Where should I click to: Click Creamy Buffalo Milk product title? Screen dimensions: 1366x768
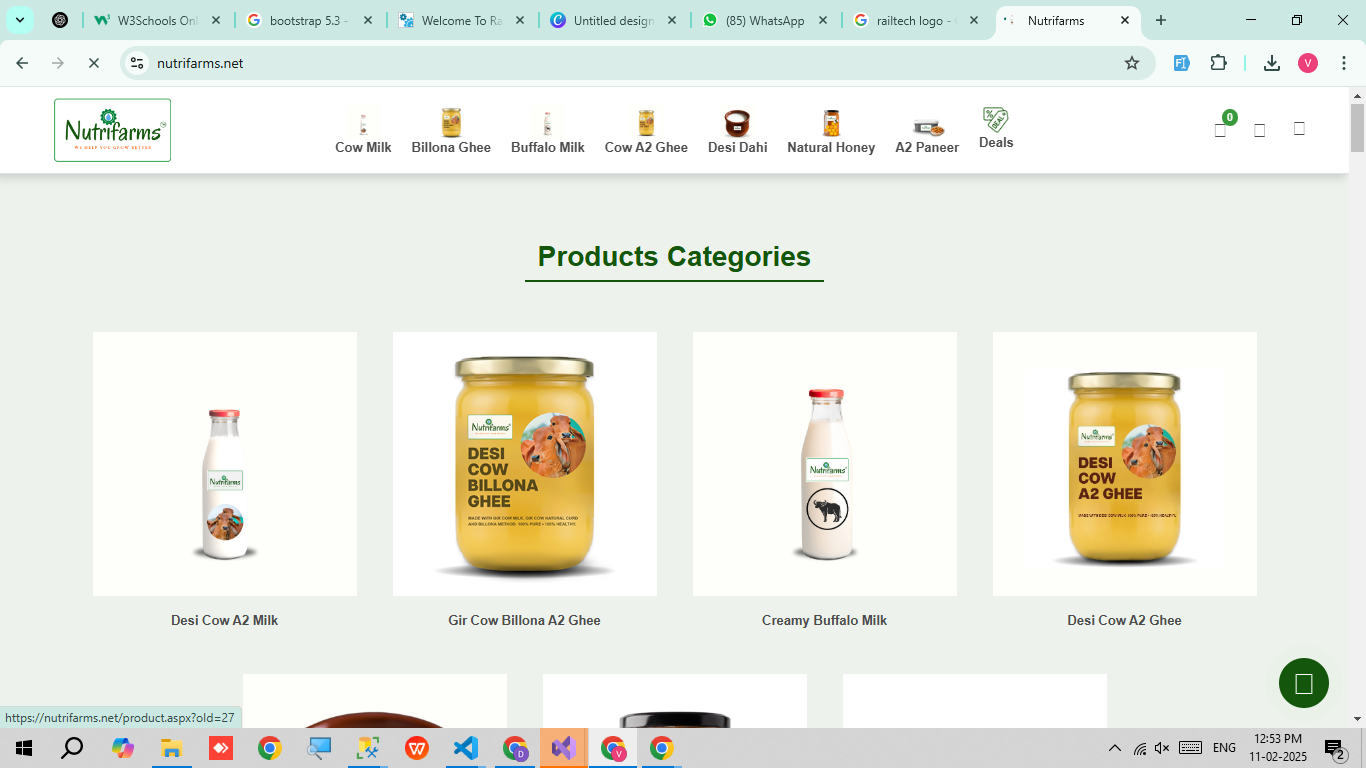click(824, 620)
